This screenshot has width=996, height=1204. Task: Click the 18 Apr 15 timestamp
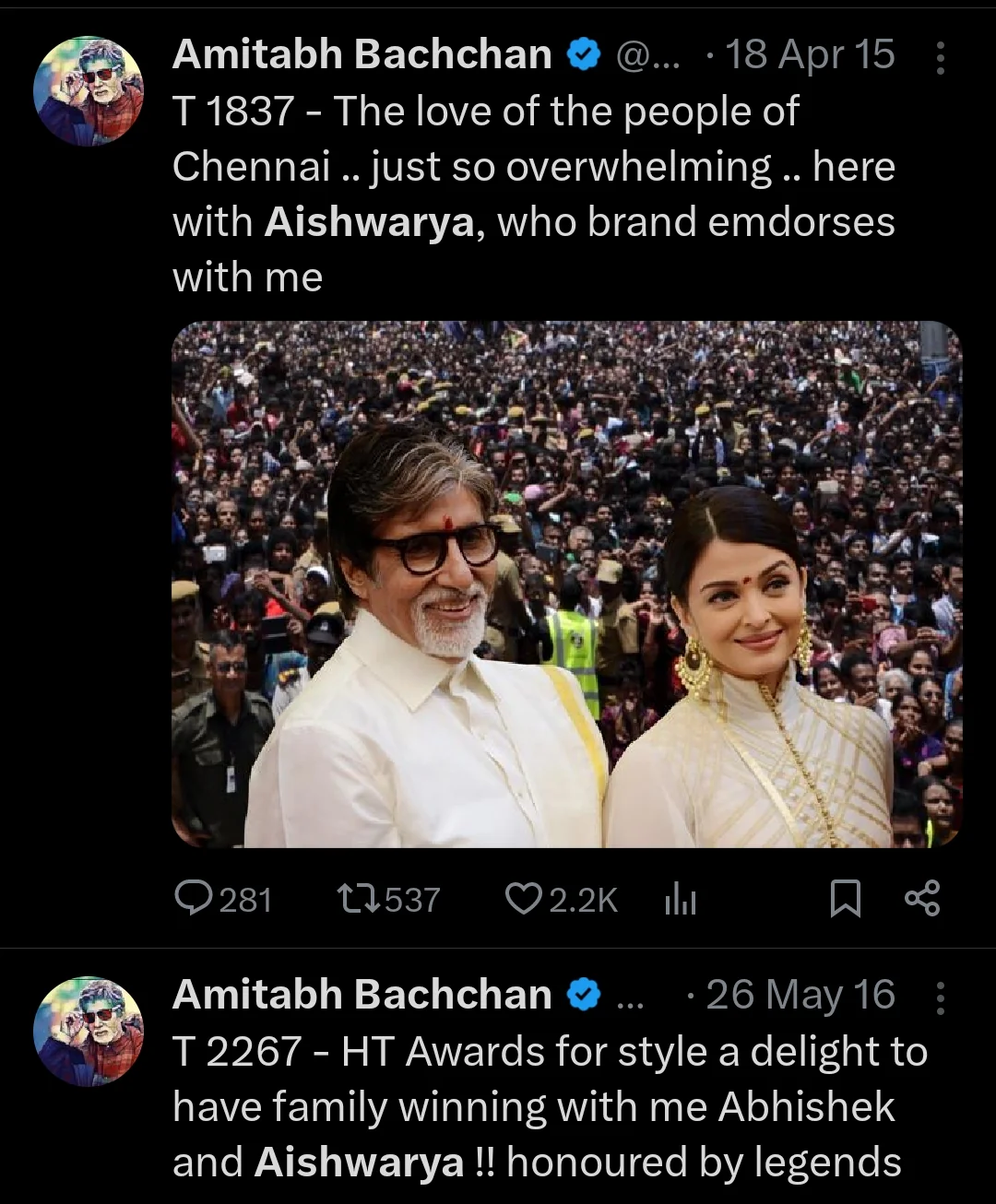[810, 55]
